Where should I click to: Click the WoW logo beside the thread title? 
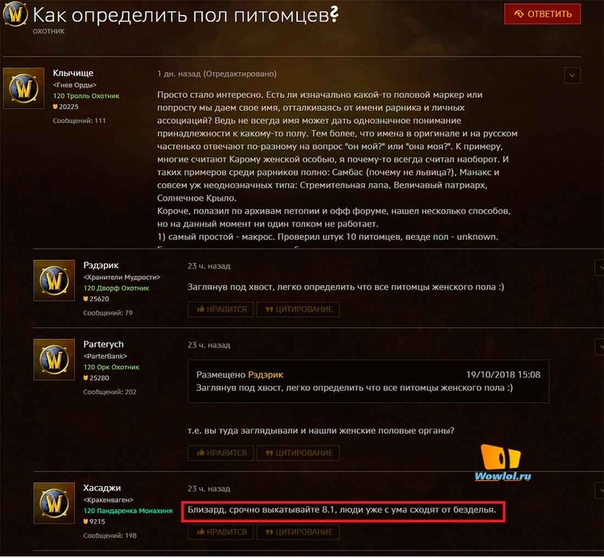(15, 14)
